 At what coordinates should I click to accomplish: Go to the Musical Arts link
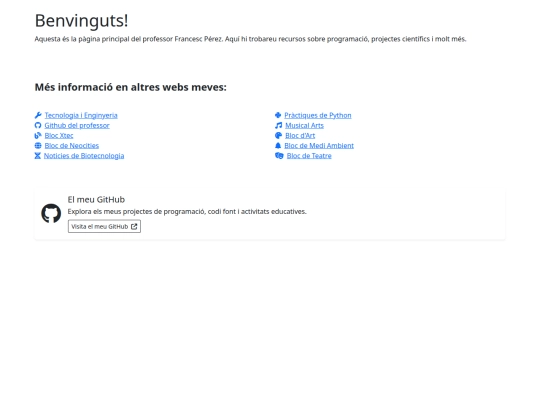coord(304,125)
